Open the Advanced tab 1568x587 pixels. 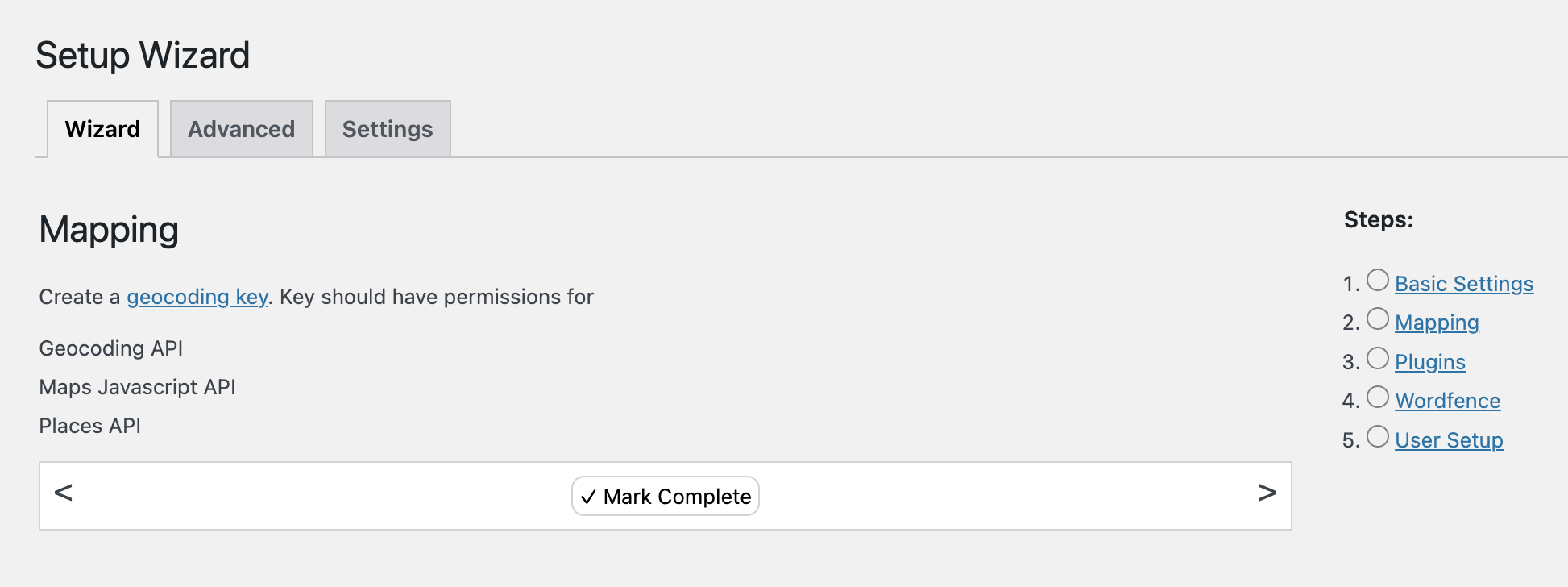242,129
